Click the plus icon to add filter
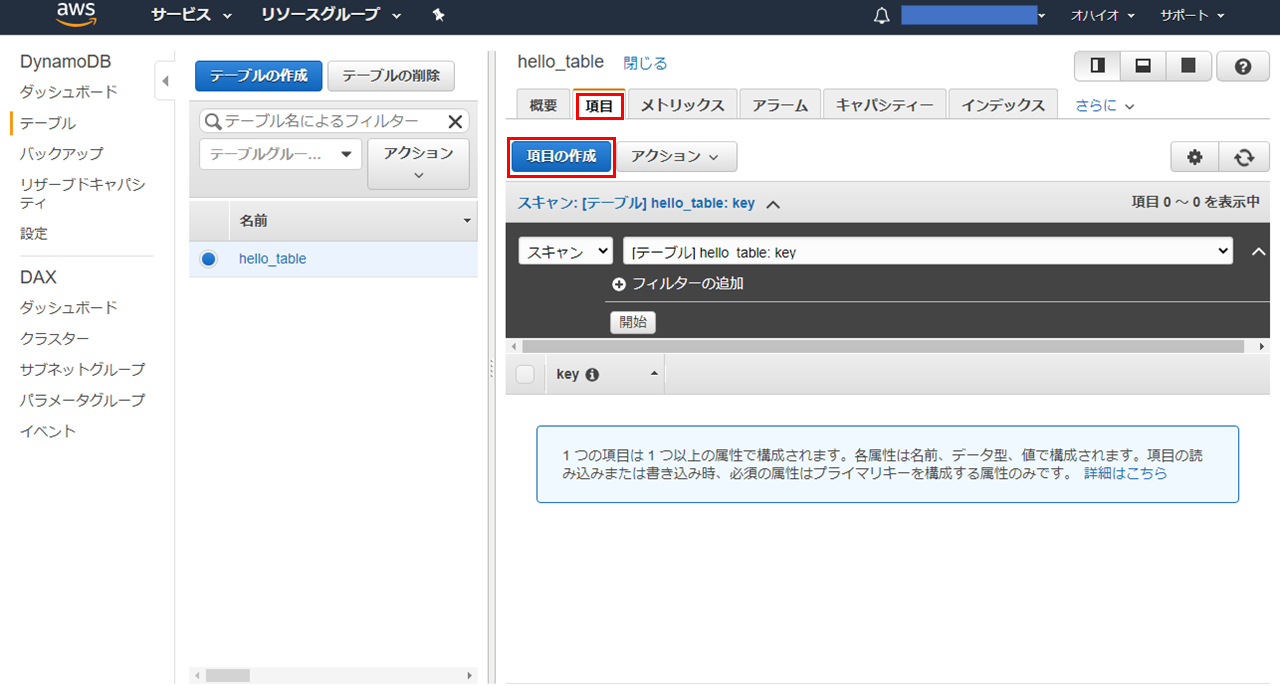This screenshot has width=1280, height=686. 618,284
